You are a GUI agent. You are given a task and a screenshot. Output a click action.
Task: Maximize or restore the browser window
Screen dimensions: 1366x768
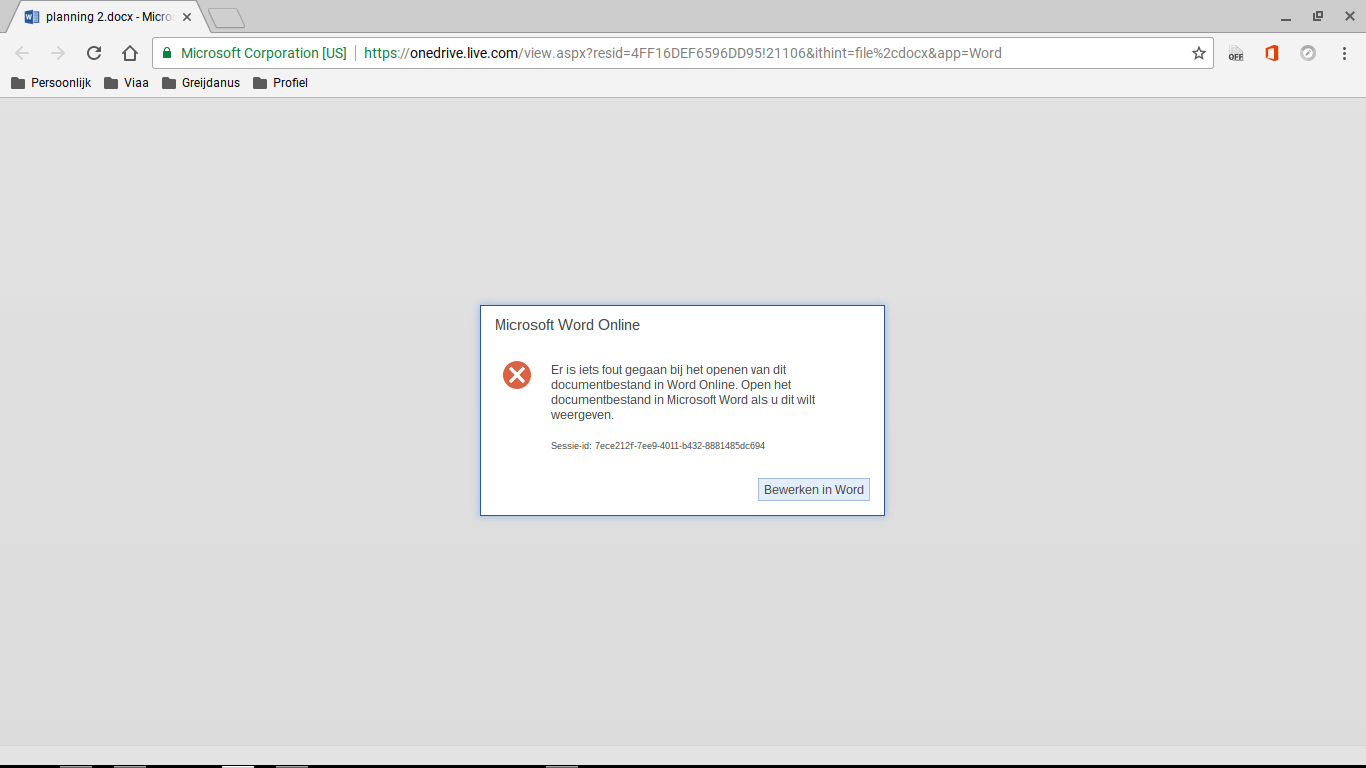coord(1318,17)
